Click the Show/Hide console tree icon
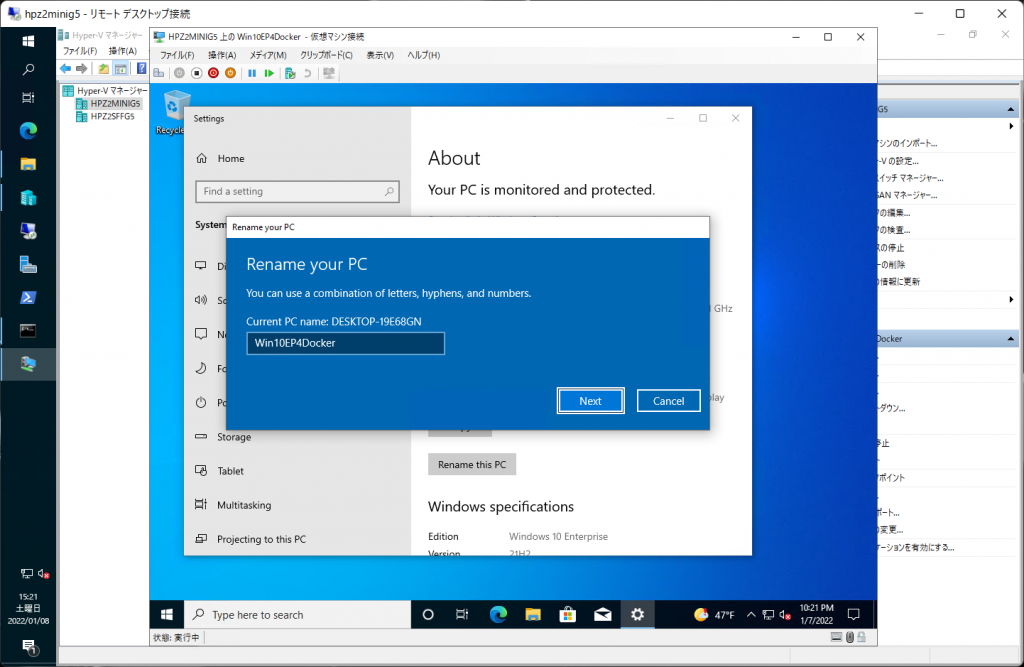Viewport: 1024px width, 667px height. point(121,69)
